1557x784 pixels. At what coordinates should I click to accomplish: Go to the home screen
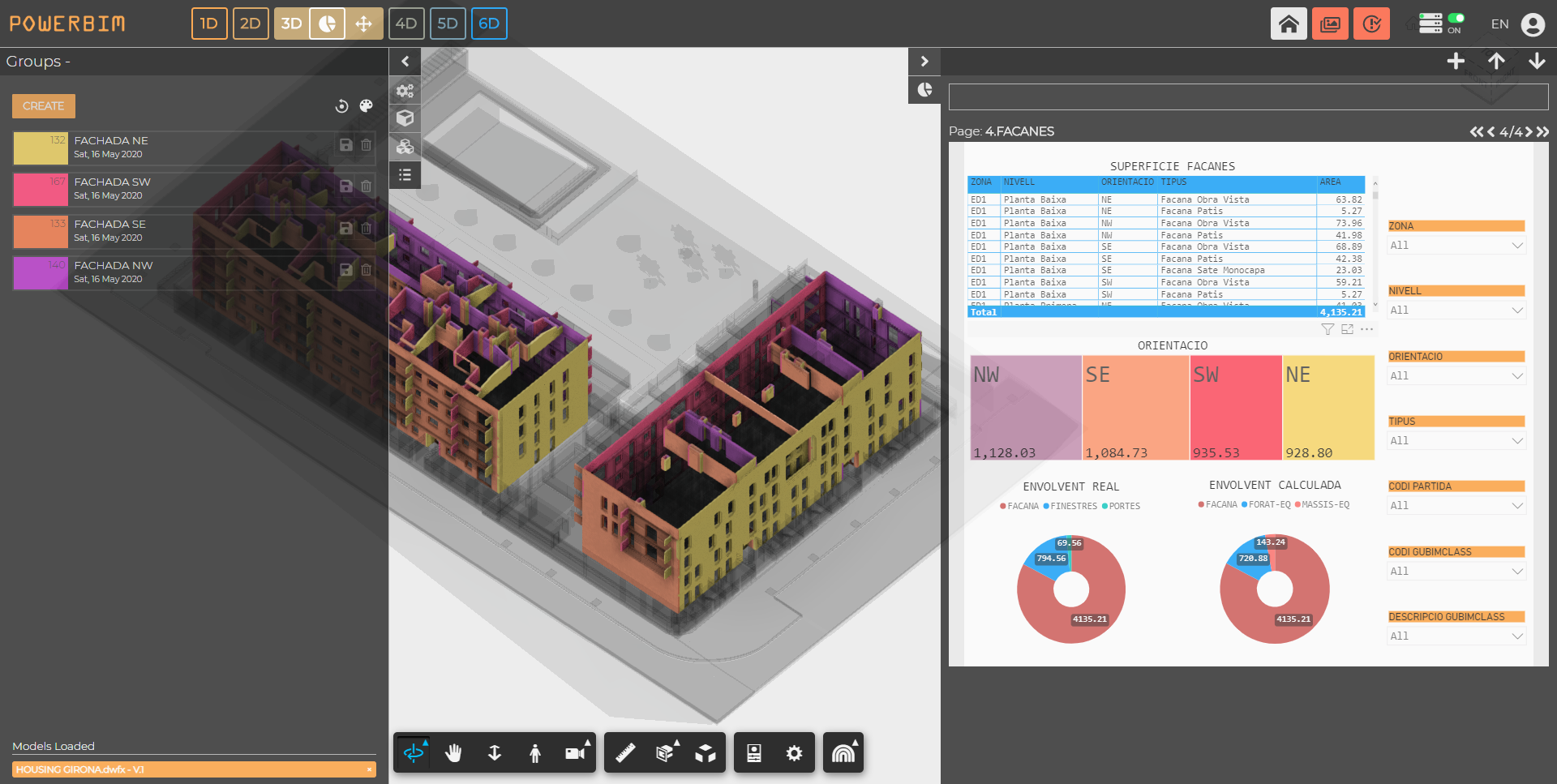[1289, 24]
